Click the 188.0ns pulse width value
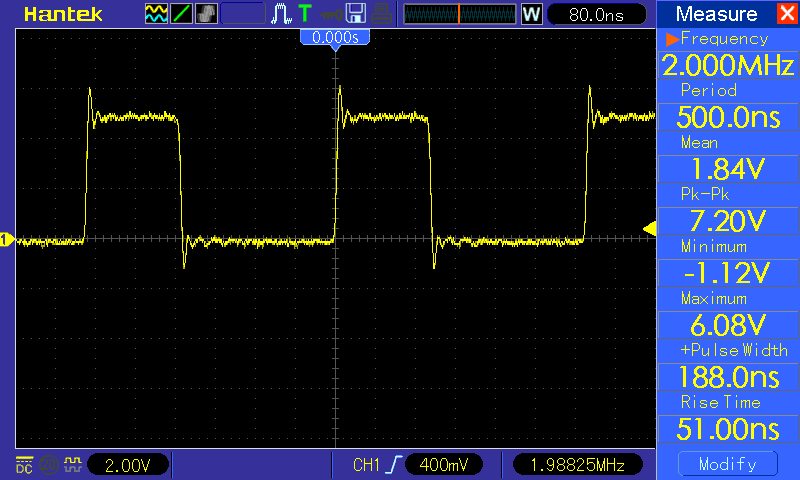This screenshot has height=480, width=800. pyautogui.click(x=728, y=377)
